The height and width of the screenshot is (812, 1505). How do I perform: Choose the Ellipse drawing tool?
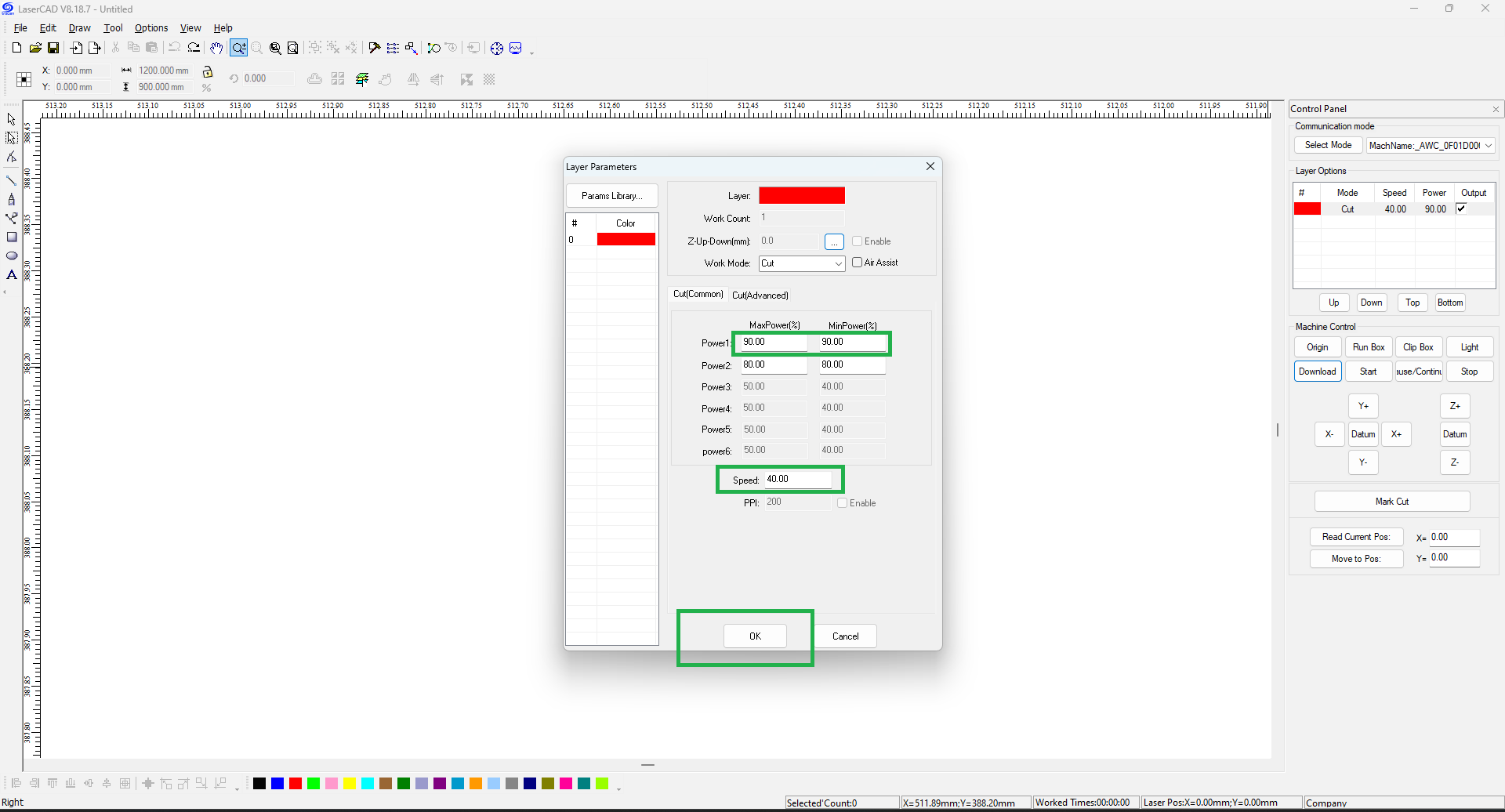click(x=12, y=256)
